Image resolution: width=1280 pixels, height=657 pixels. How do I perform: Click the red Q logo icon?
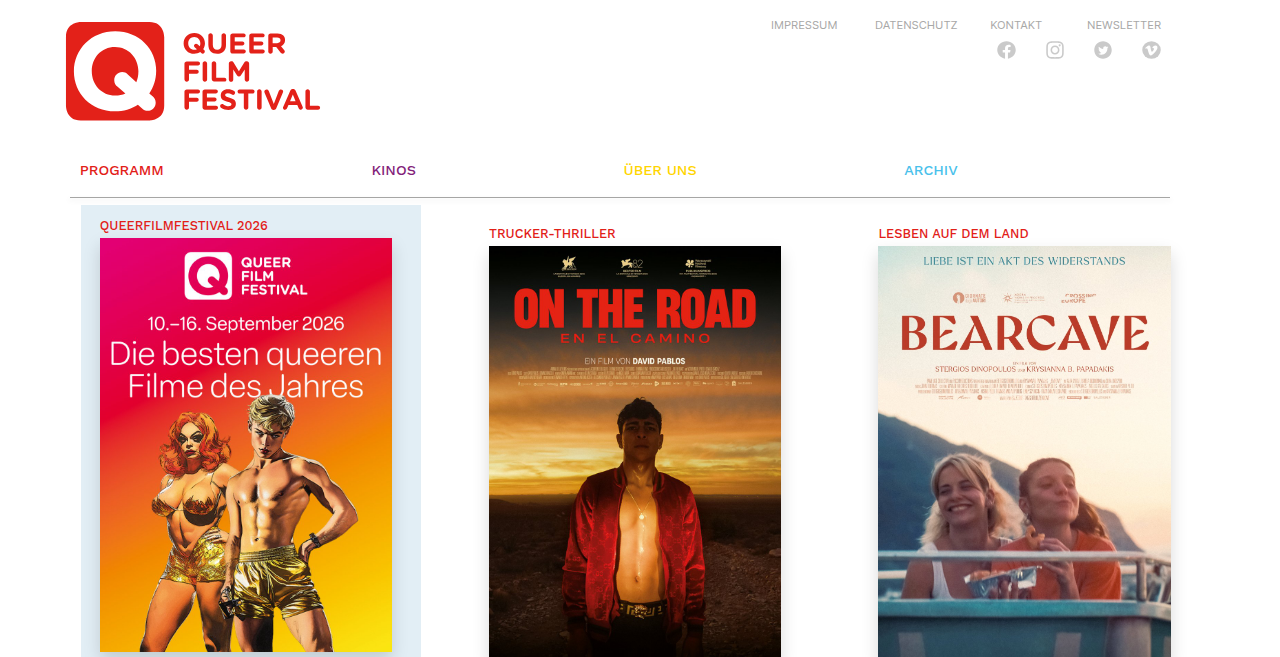[115, 71]
